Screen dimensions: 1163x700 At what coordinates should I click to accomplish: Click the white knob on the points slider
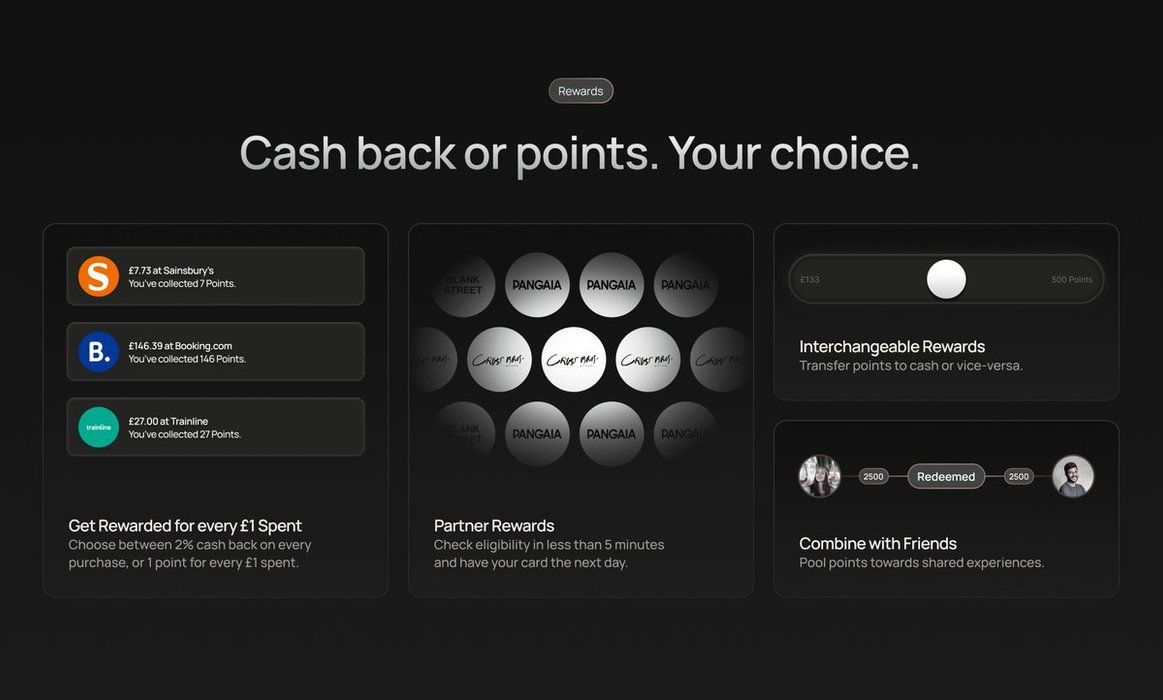click(946, 279)
